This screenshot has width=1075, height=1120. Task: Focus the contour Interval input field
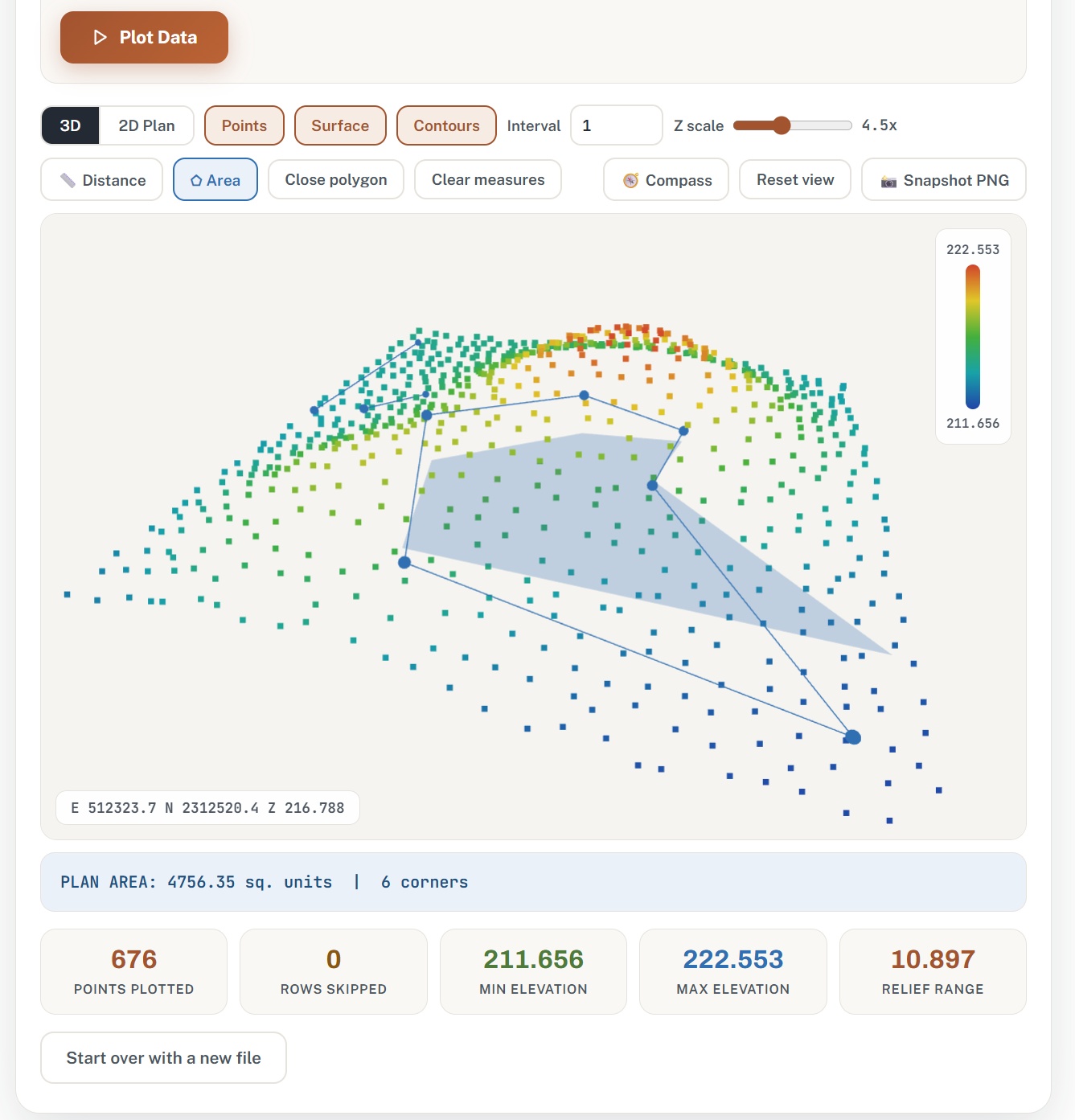click(x=617, y=125)
